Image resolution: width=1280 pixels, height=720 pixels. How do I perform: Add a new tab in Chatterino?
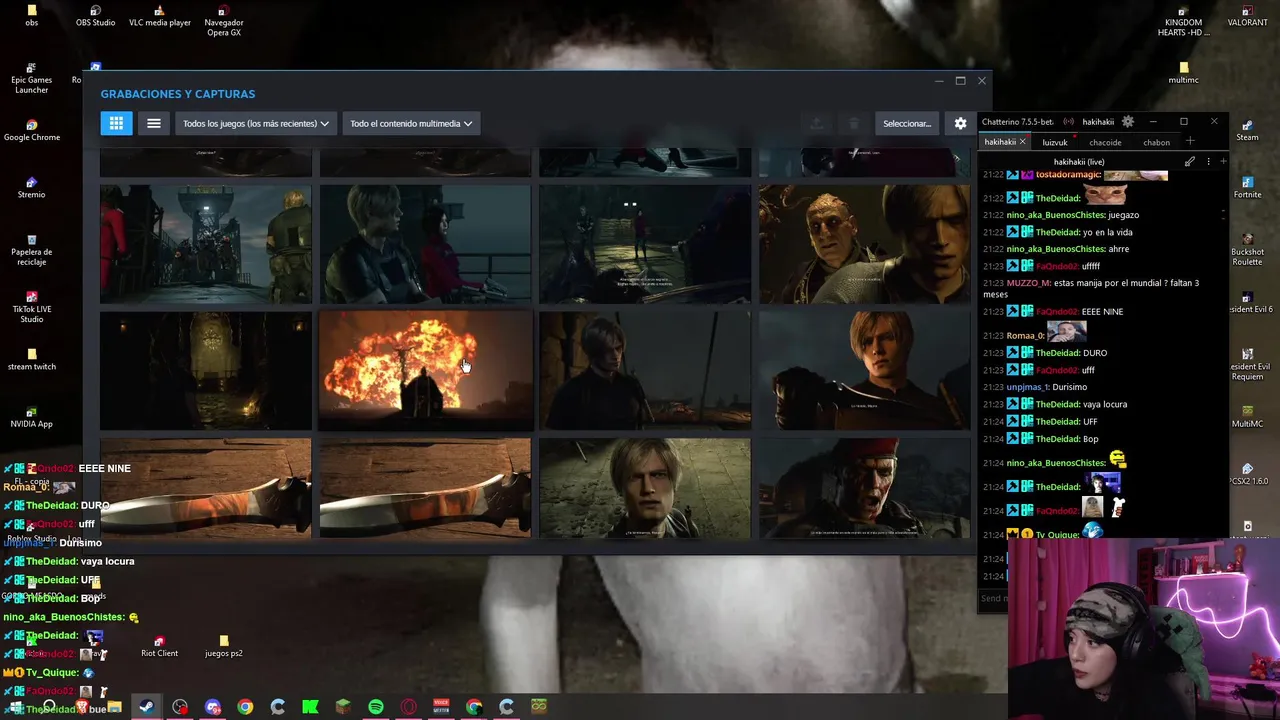[1190, 141]
